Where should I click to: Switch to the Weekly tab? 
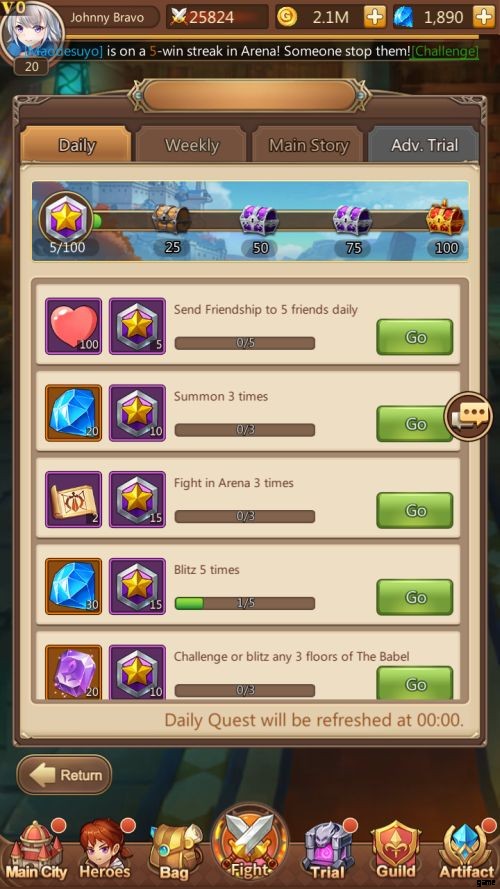[x=192, y=145]
